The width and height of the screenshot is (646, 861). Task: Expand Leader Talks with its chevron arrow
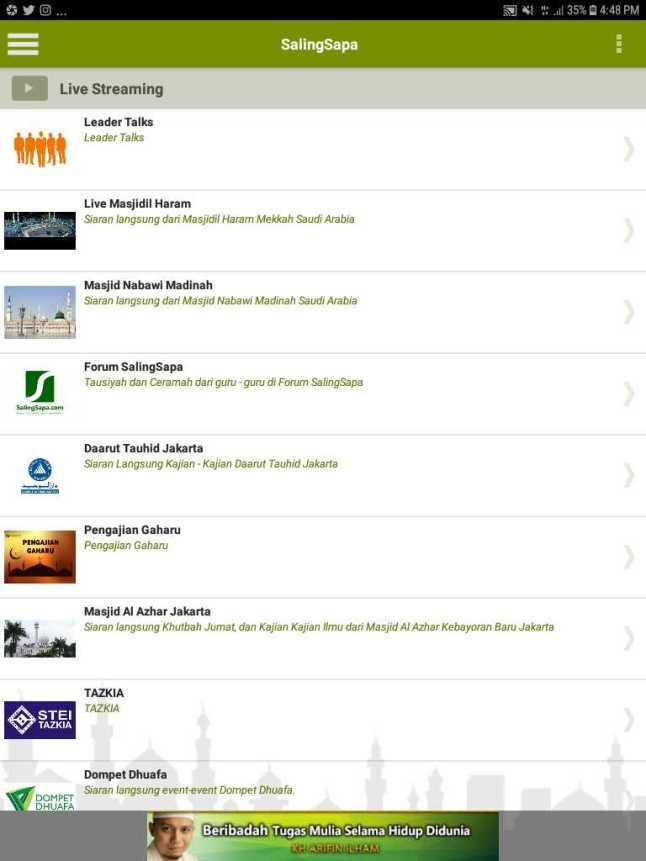click(x=629, y=149)
